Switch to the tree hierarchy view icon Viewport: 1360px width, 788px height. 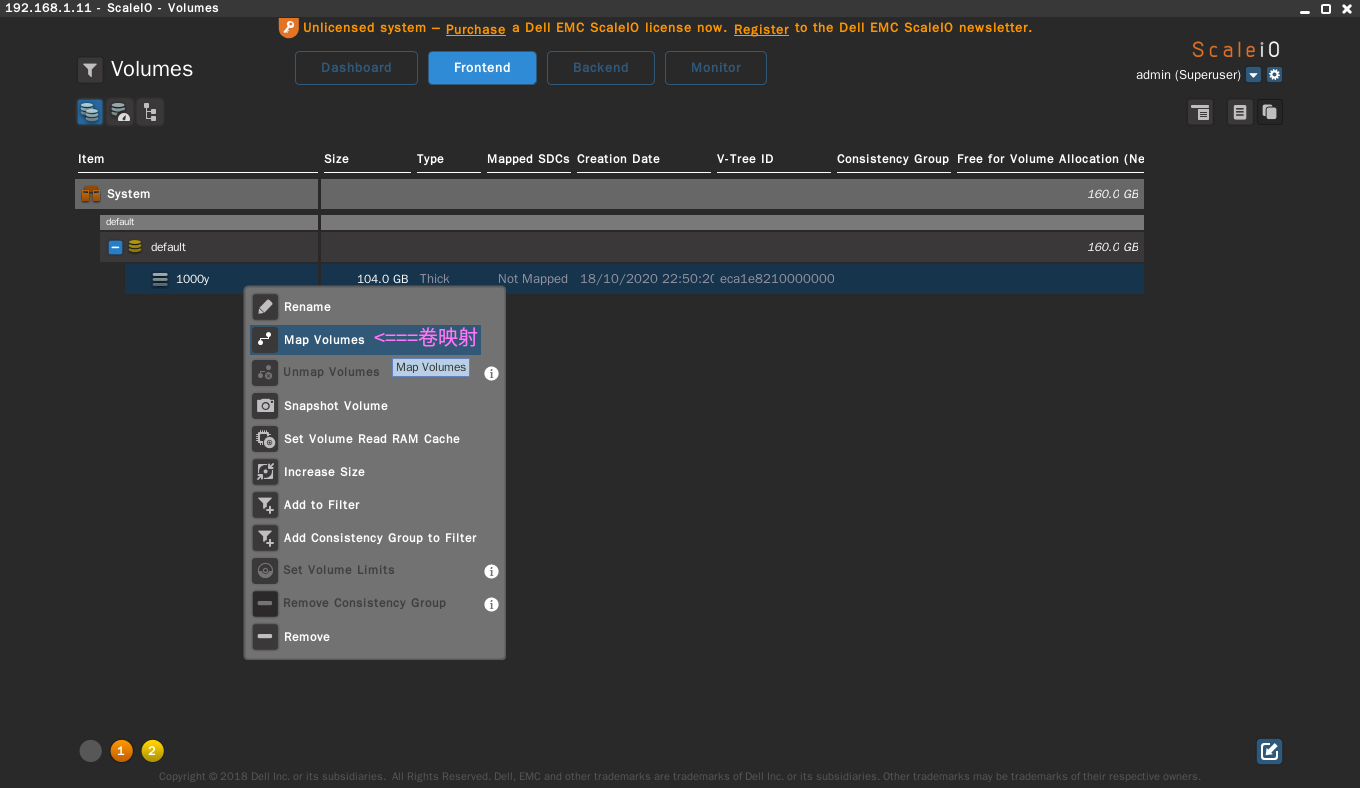click(x=150, y=112)
